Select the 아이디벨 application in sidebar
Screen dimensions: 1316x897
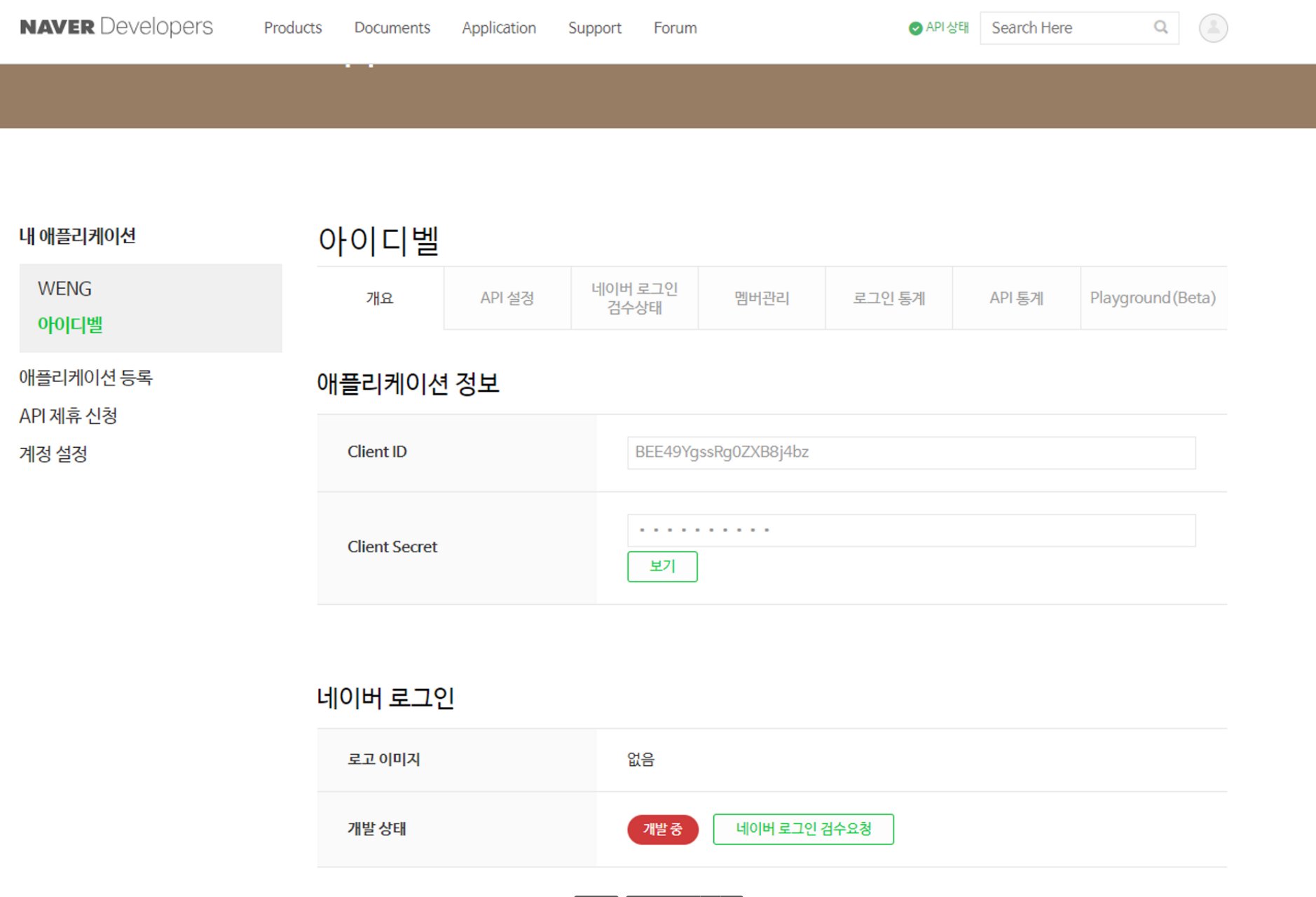[x=70, y=324]
